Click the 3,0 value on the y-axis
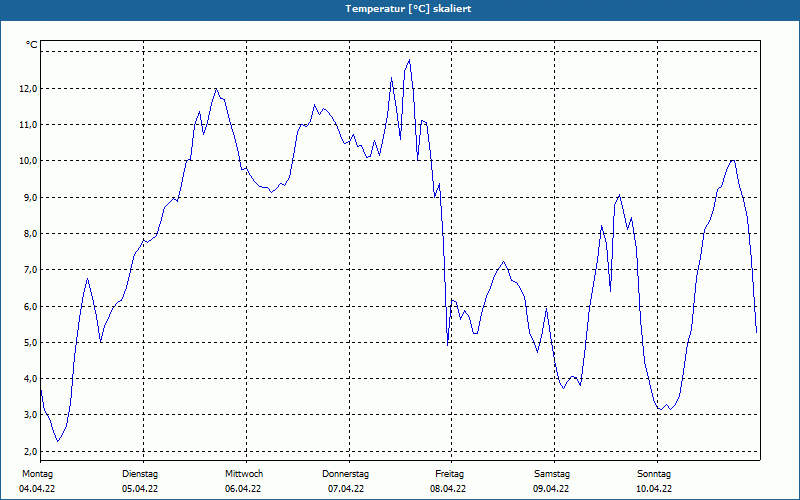Screen dimensions: 800x500 coord(31,415)
